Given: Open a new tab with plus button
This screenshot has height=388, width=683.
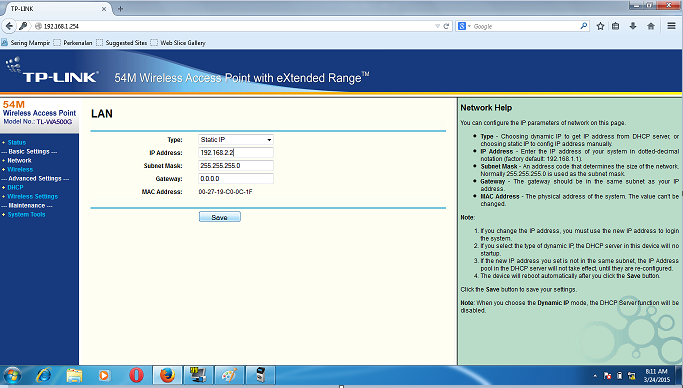Looking at the screenshot, I should click(120, 9).
